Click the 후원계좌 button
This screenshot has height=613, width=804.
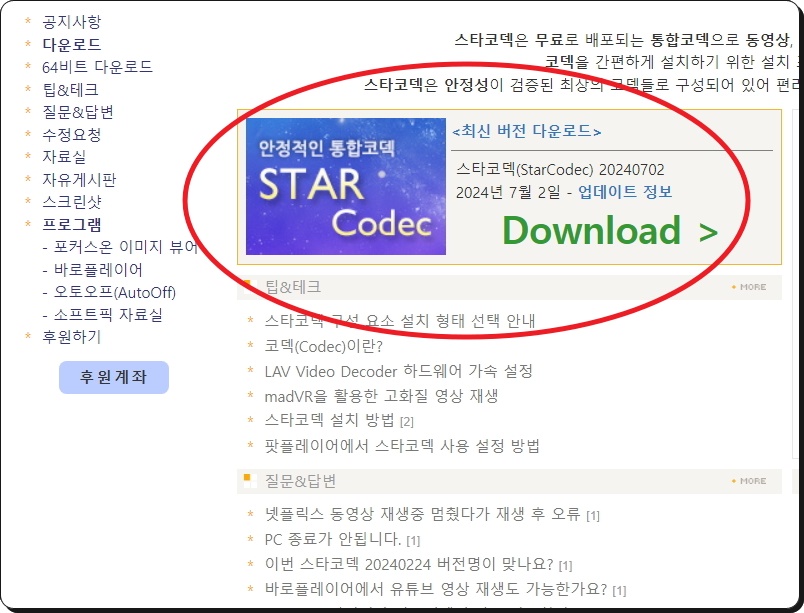[x=114, y=377]
